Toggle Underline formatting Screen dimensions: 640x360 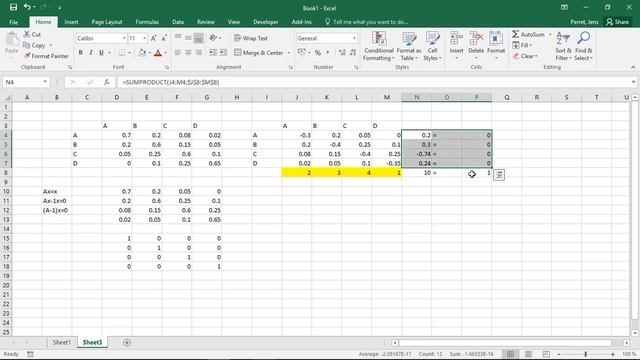coord(101,53)
